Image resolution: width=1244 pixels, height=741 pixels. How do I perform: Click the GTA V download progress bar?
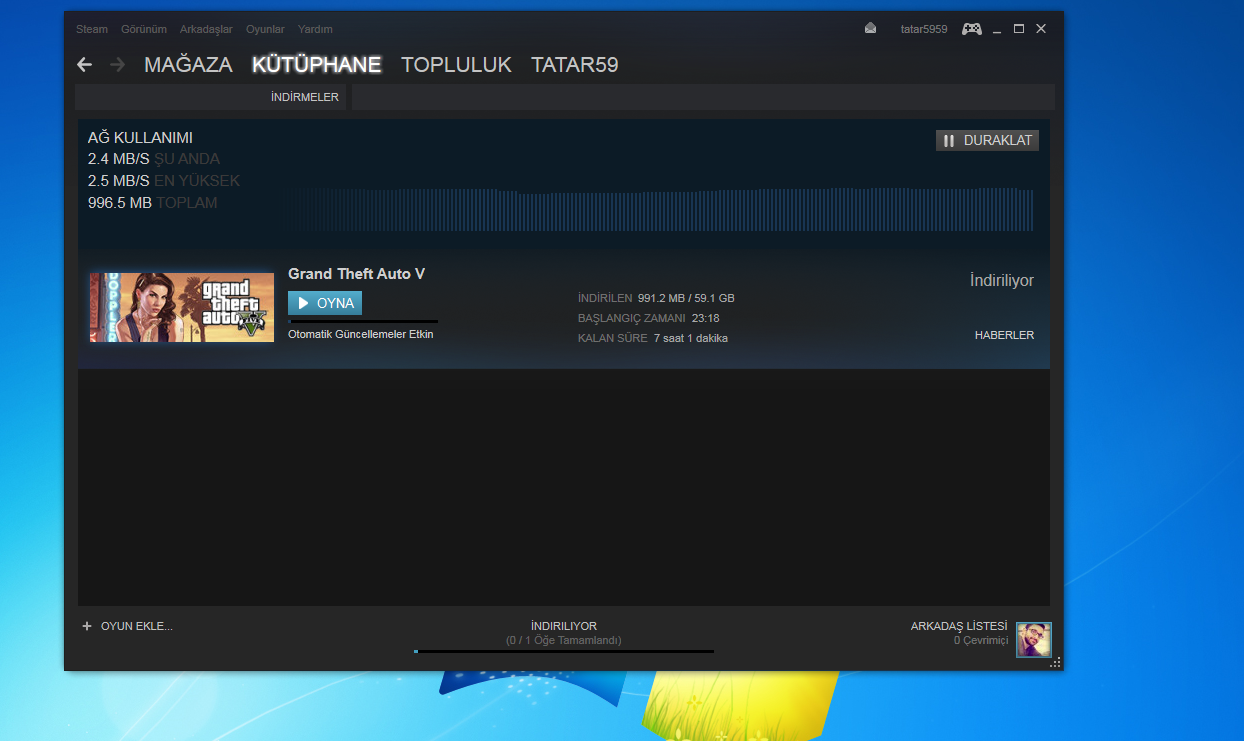[363, 321]
